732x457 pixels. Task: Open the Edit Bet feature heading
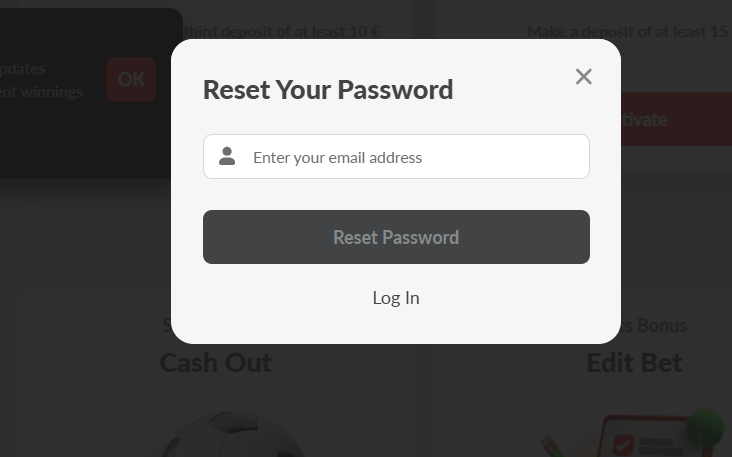click(634, 363)
